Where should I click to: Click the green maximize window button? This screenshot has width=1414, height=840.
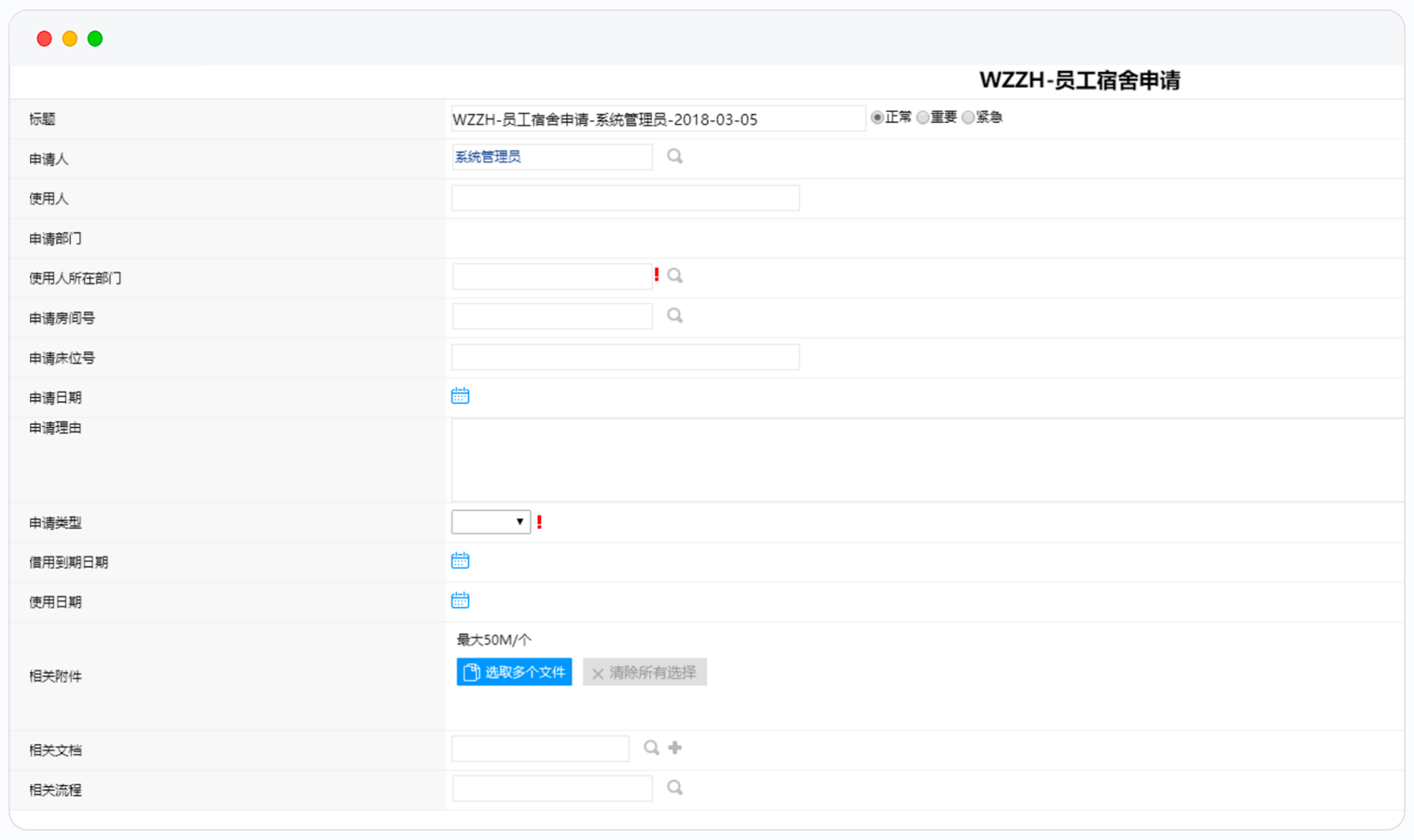(95, 38)
